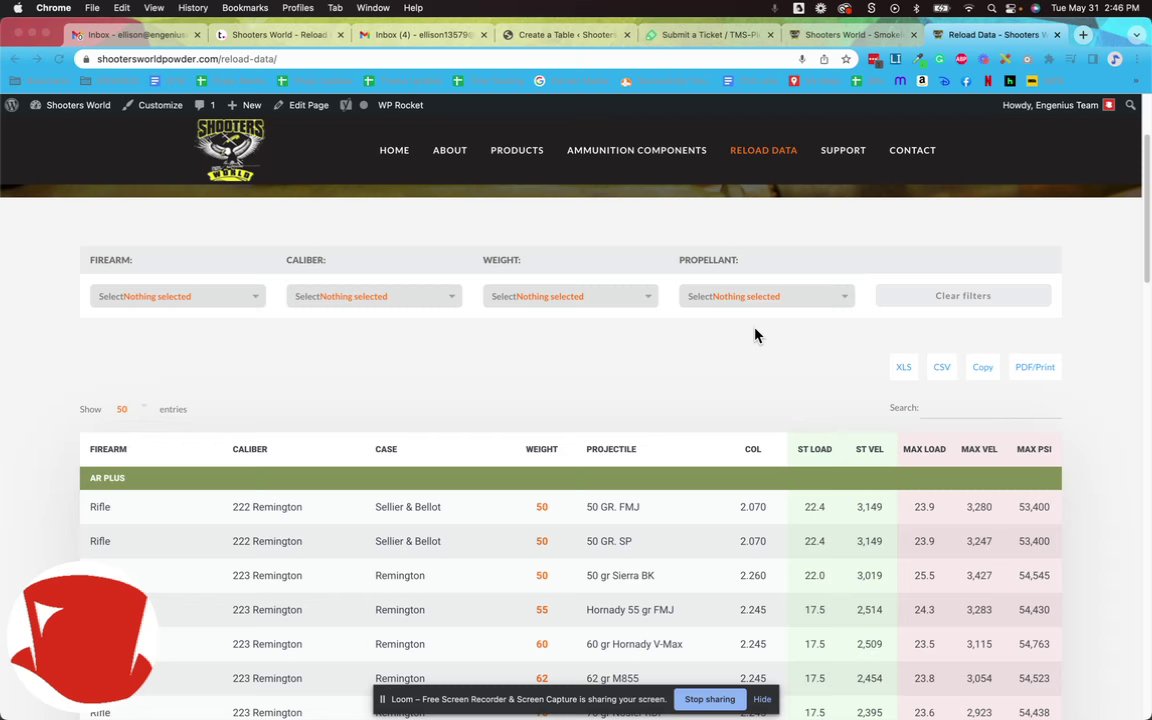Click the Wi-Fi icon in menu bar

(969, 8)
